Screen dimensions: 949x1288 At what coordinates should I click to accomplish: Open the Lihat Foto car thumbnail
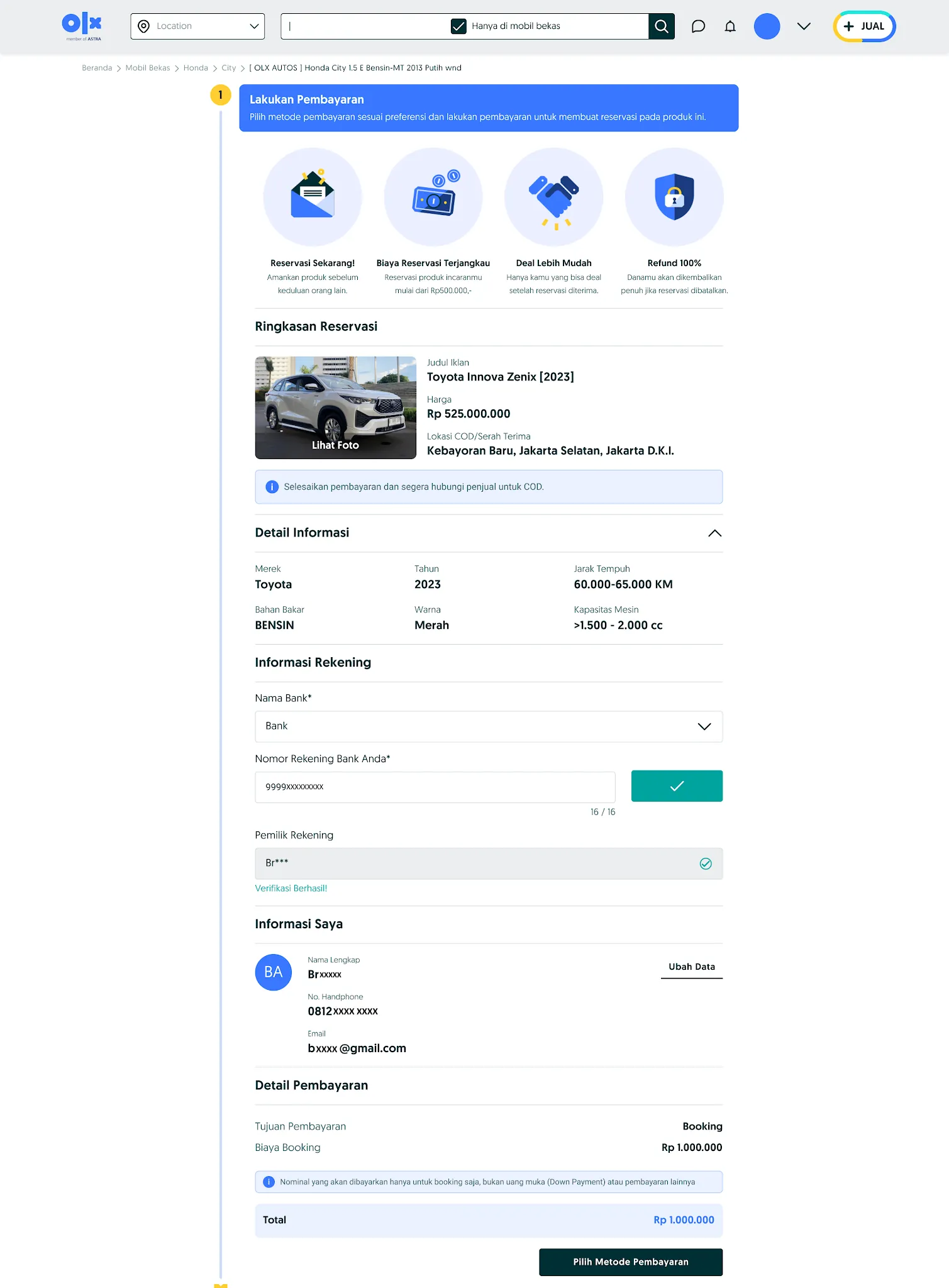point(336,408)
